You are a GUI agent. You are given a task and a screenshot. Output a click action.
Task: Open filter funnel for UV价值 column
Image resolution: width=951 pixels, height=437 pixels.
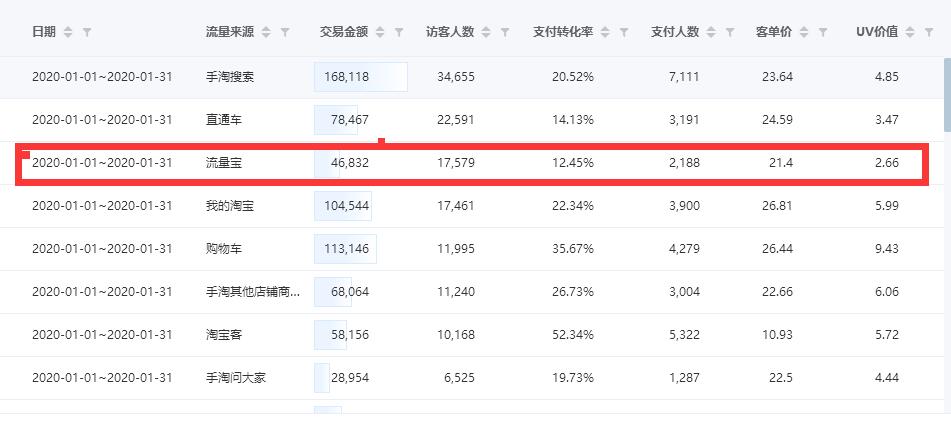click(x=929, y=32)
